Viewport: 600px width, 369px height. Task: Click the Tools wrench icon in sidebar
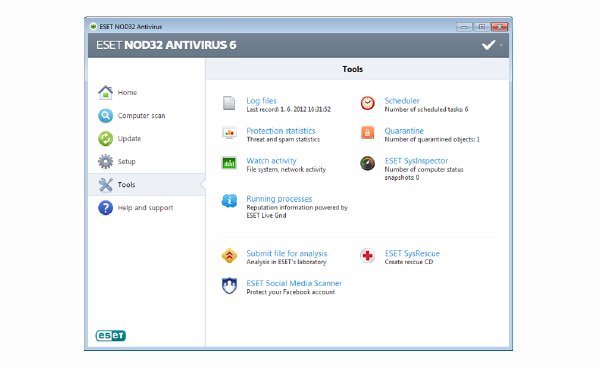pyautogui.click(x=105, y=184)
